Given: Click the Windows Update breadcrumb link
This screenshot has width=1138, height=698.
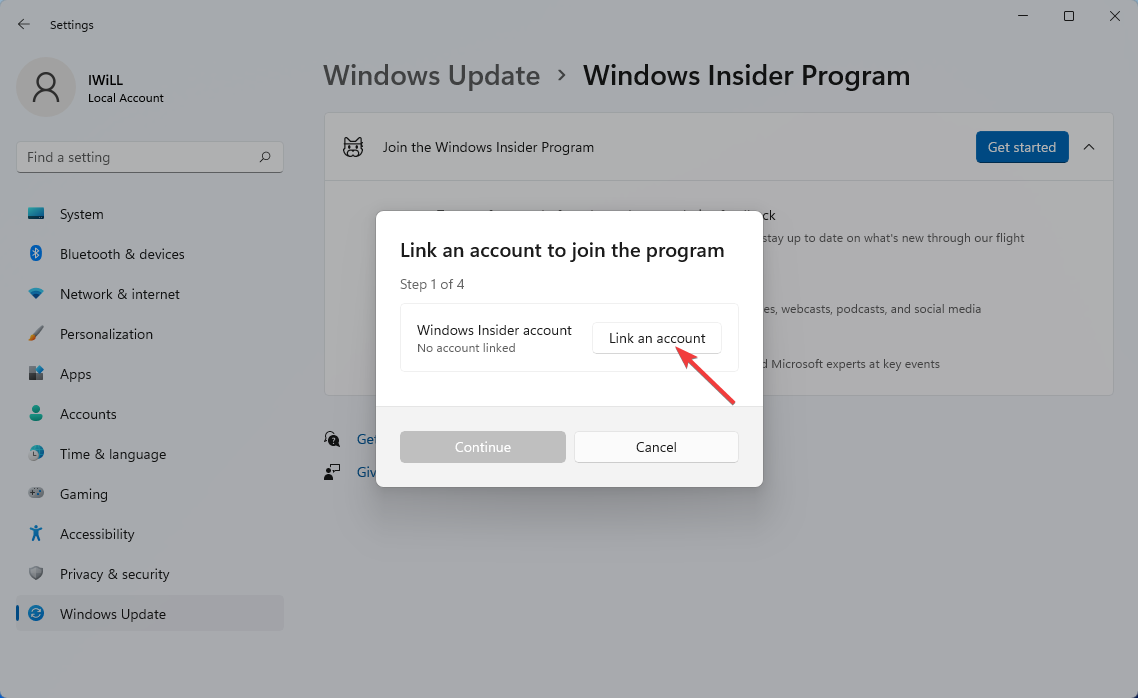Looking at the screenshot, I should 432,75.
